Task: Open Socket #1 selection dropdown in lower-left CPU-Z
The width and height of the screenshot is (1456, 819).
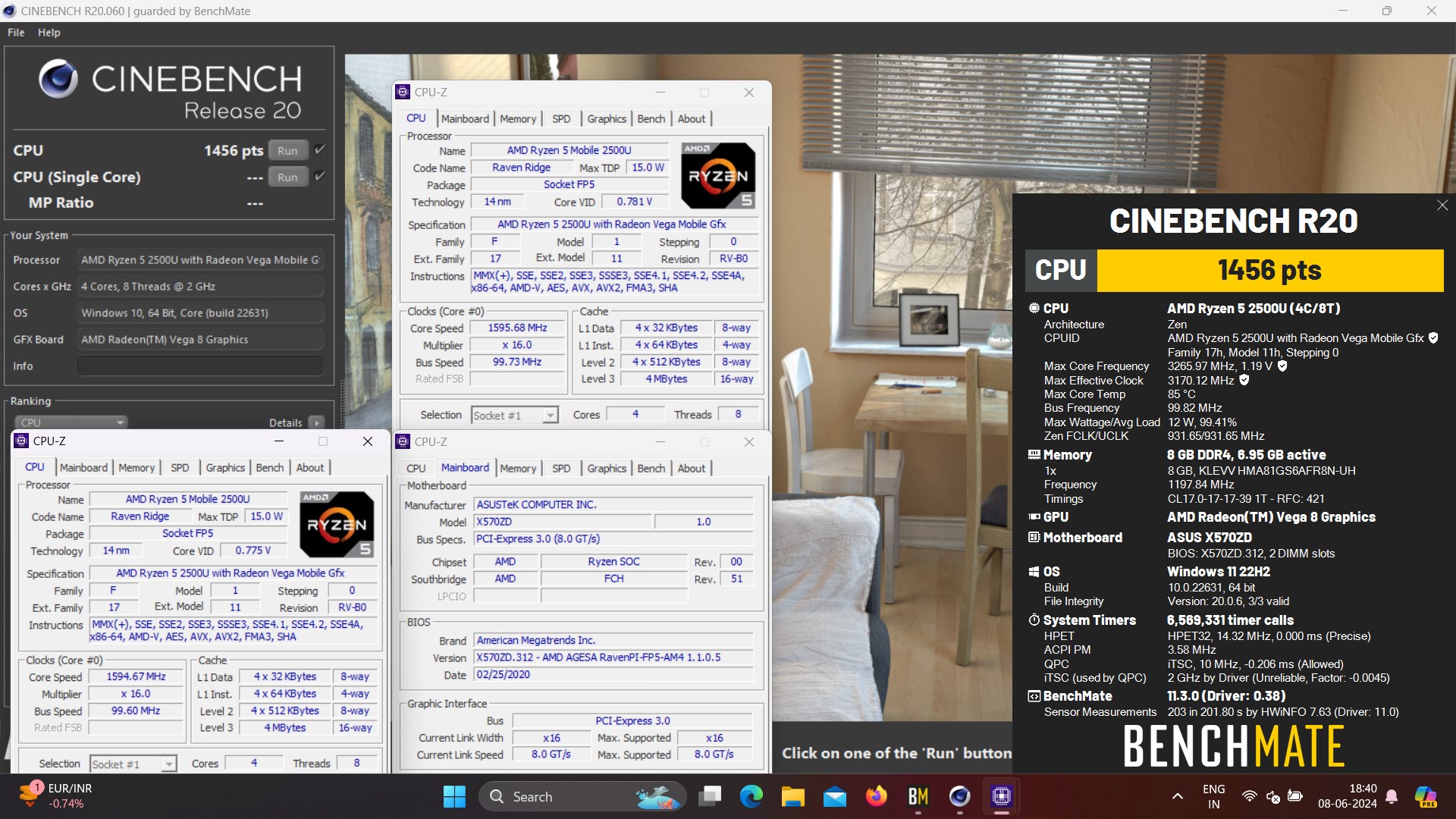Action: [133, 764]
